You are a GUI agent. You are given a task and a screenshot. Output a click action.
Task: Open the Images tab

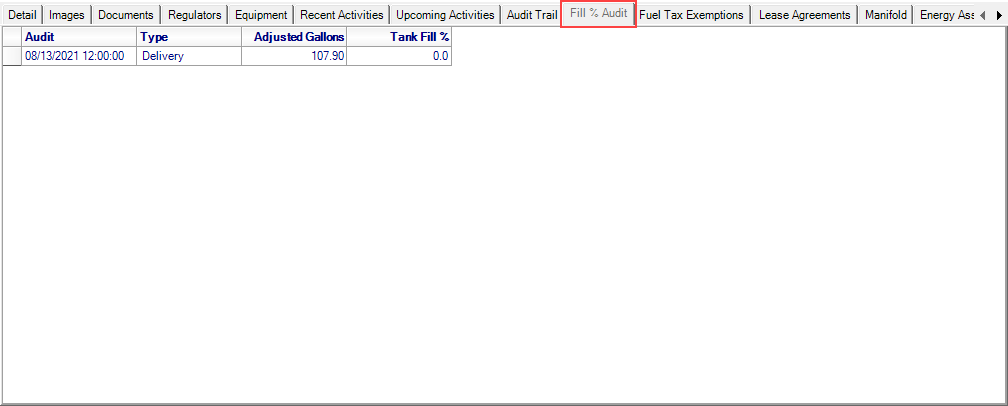coord(67,15)
